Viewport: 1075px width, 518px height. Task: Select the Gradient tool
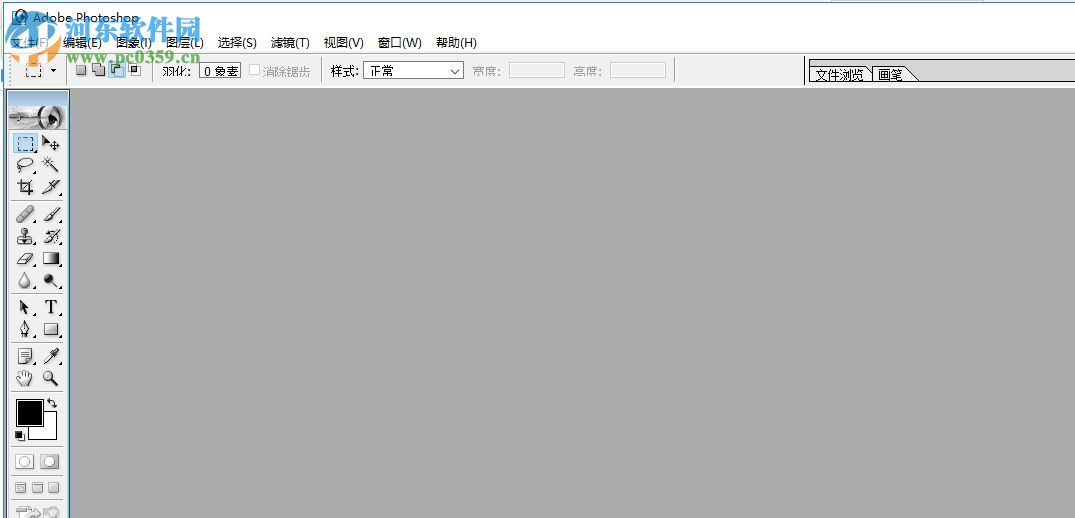pos(51,258)
